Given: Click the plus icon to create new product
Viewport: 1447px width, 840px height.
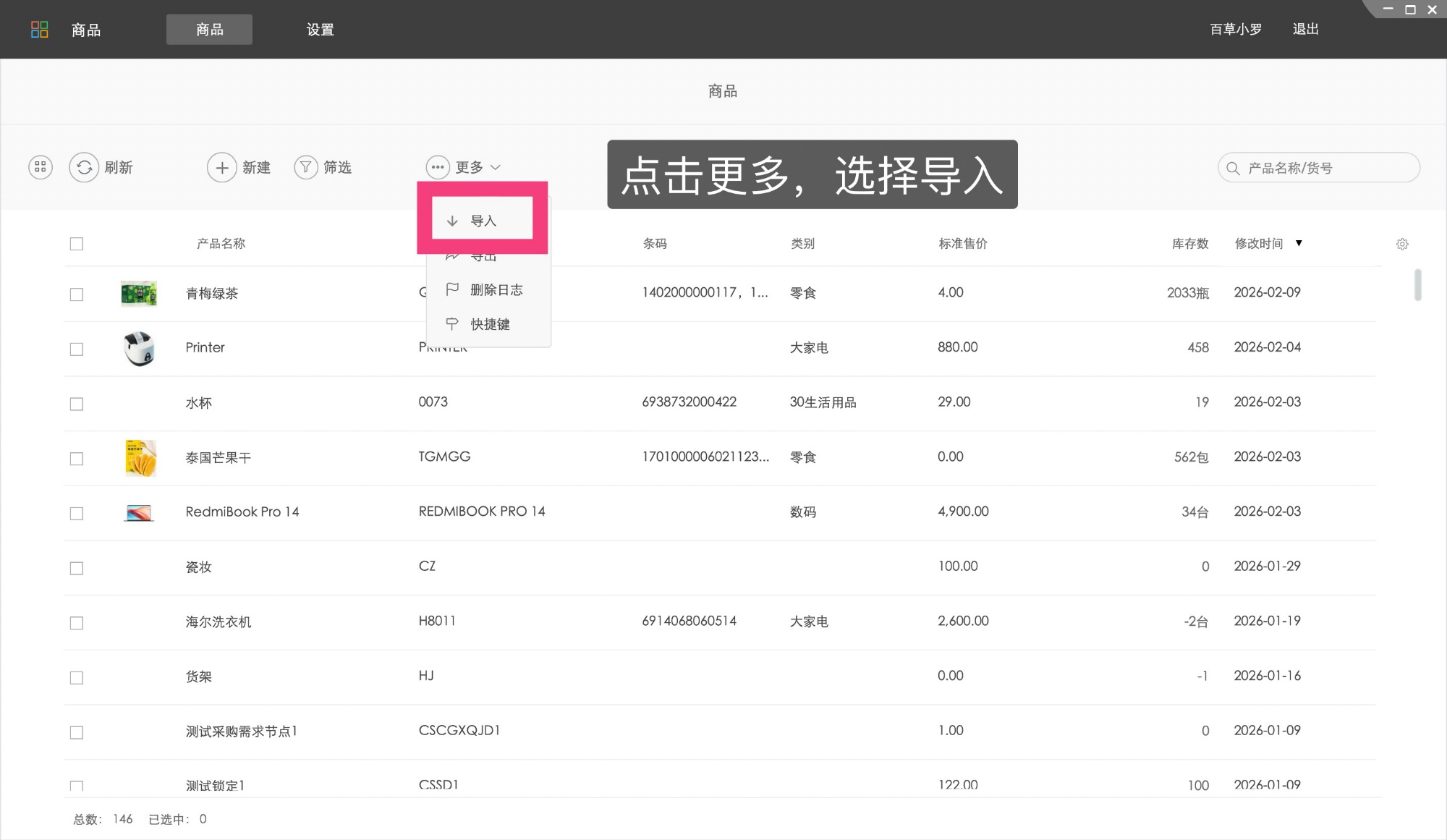Looking at the screenshot, I should pos(221,167).
